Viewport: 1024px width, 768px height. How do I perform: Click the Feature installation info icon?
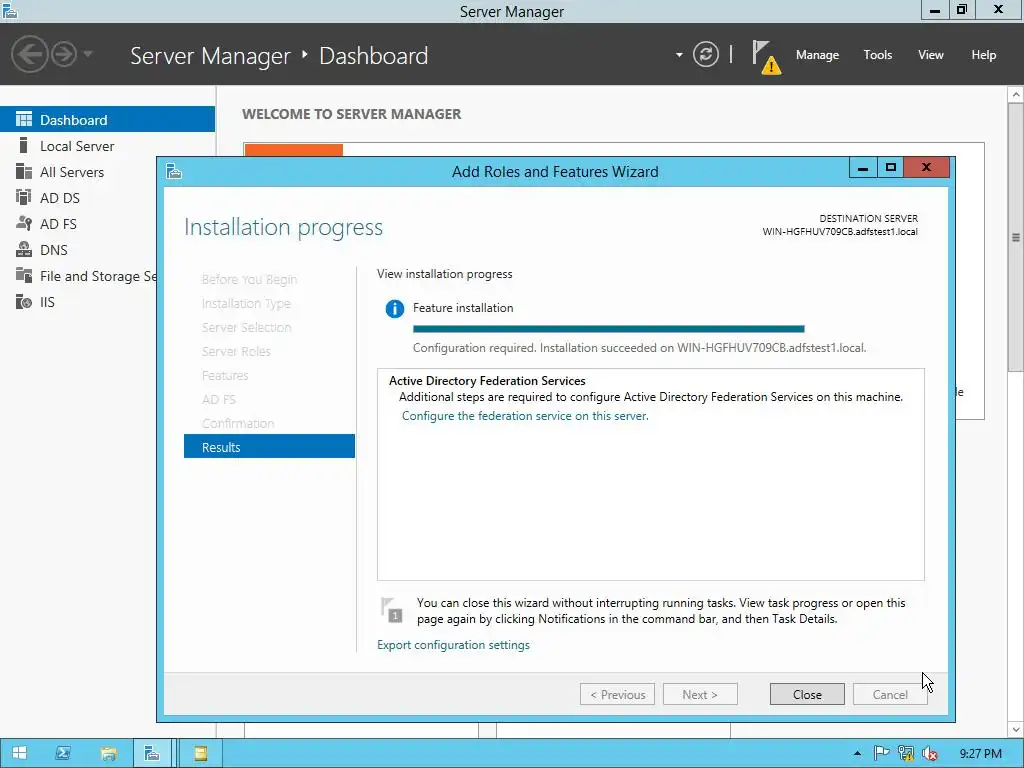(x=394, y=308)
